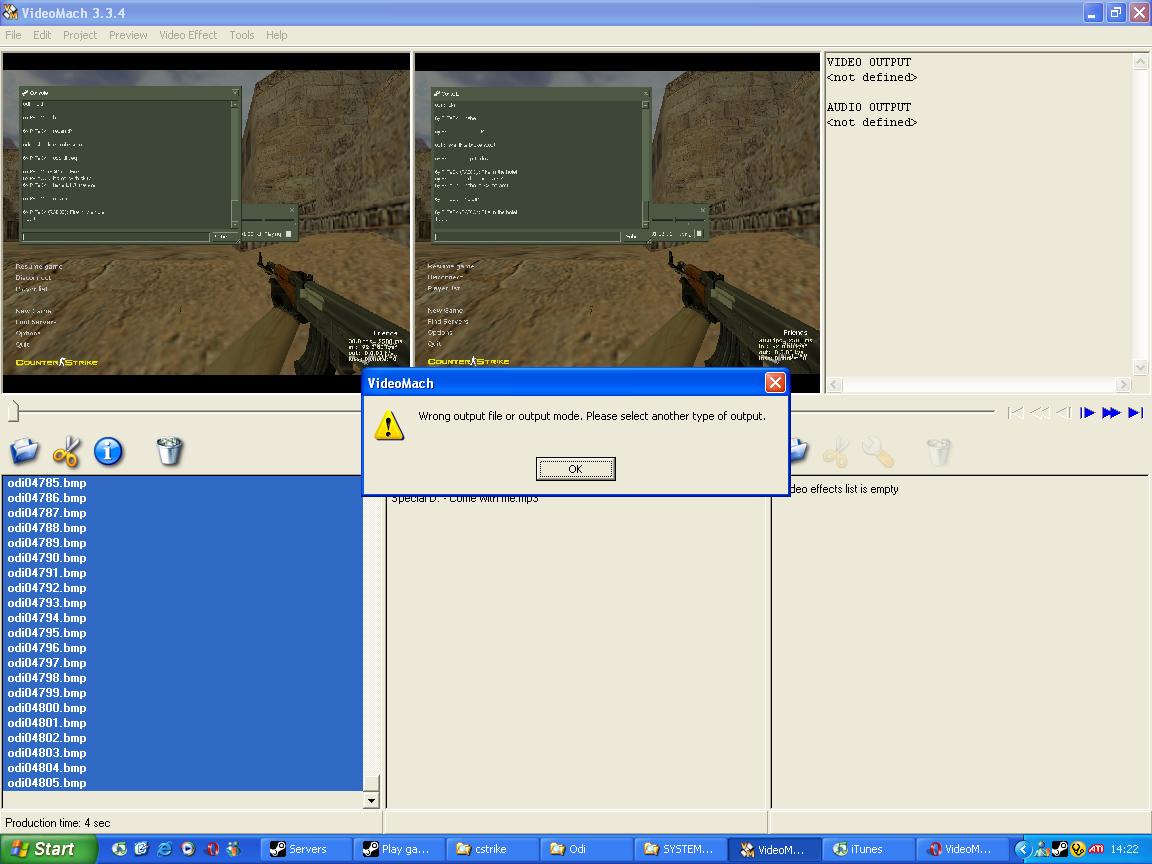Switch to iTunes in the taskbar
The height and width of the screenshot is (864, 1152).
coord(867,849)
